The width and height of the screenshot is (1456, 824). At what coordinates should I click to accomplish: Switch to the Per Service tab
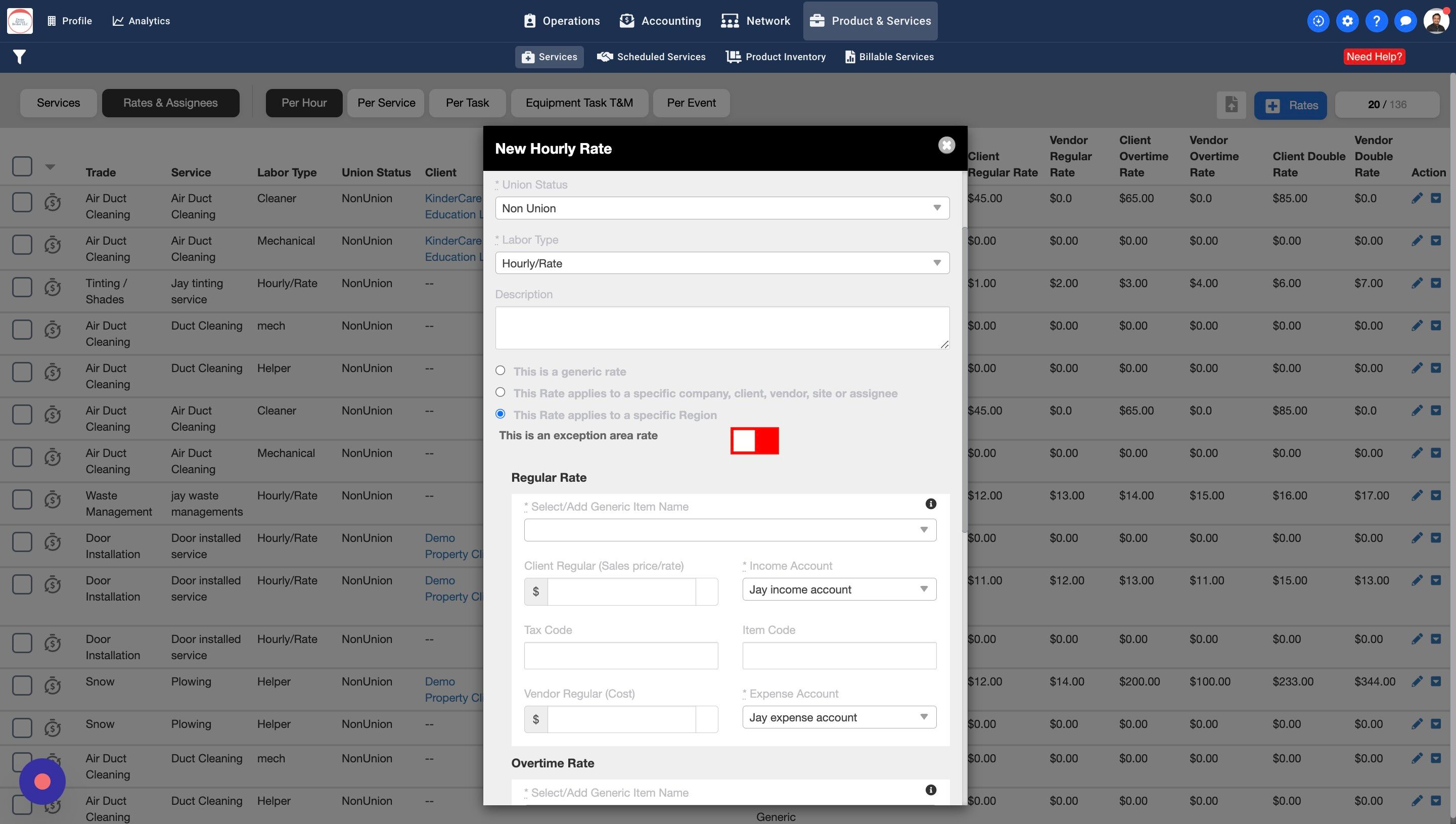[x=386, y=103]
